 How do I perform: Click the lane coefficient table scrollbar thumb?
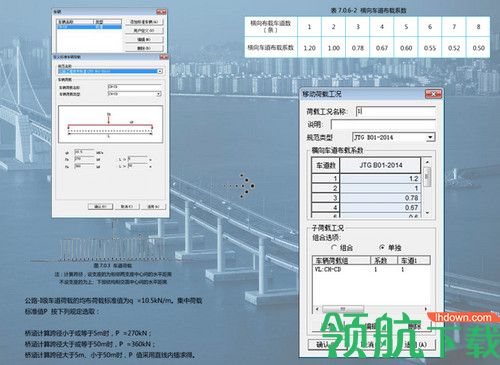point(427,177)
